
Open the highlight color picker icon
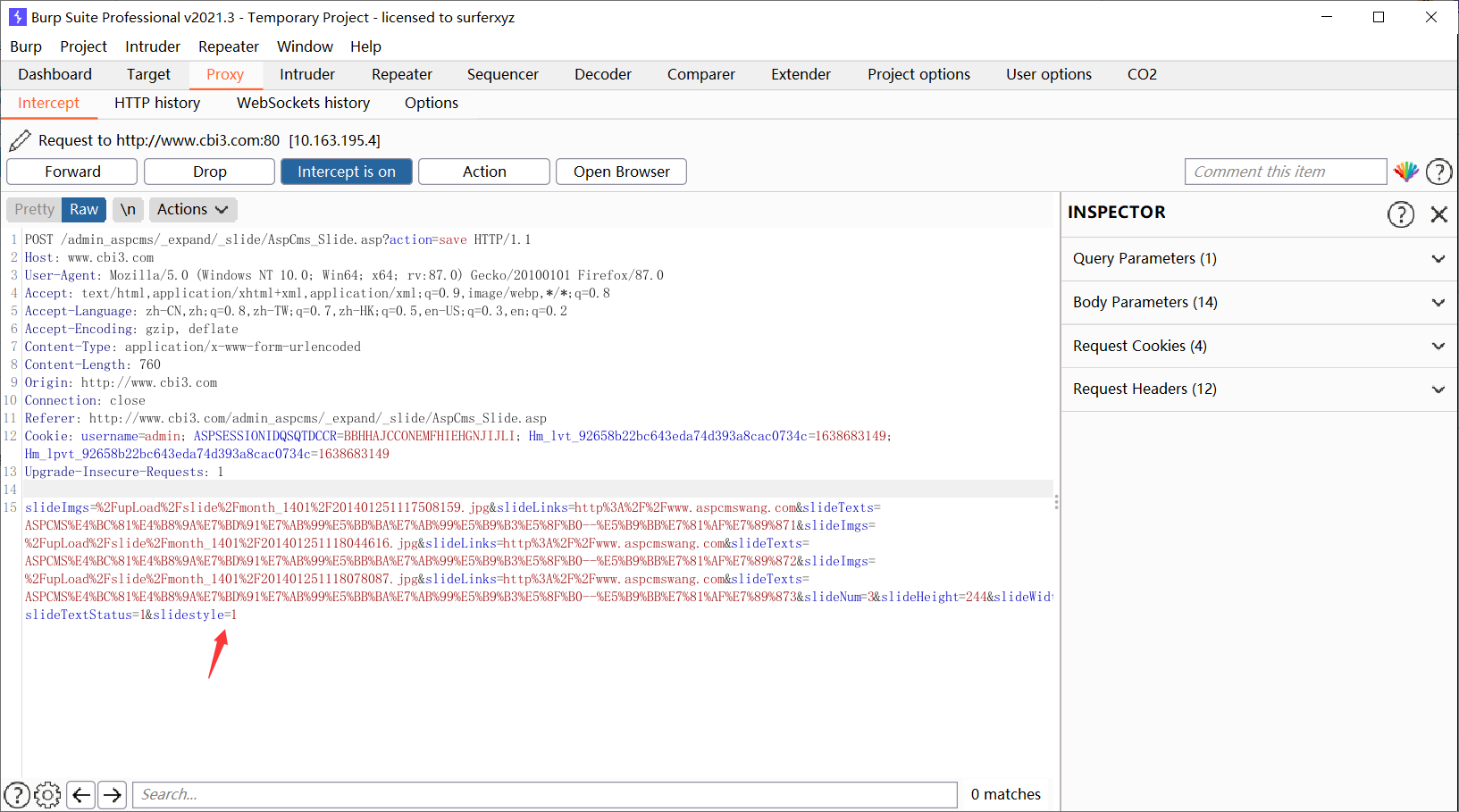pyautogui.click(x=1406, y=172)
